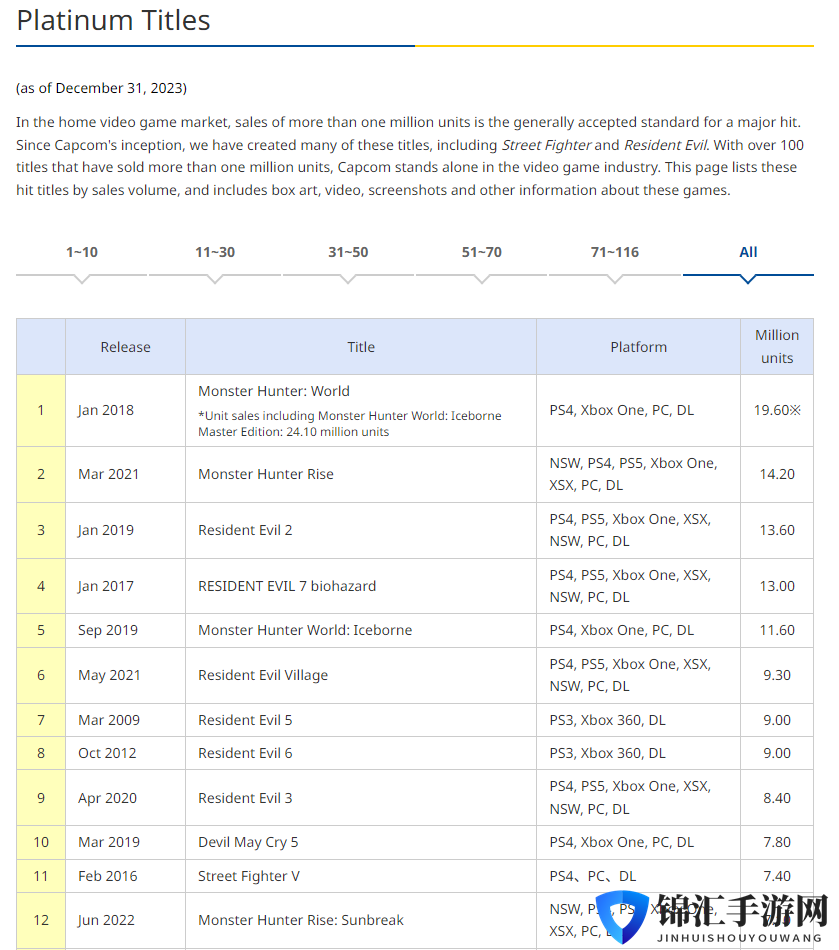Click the Jan 2017 release date
Screen dimensions: 839x950
pyautogui.click(x=106, y=586)
